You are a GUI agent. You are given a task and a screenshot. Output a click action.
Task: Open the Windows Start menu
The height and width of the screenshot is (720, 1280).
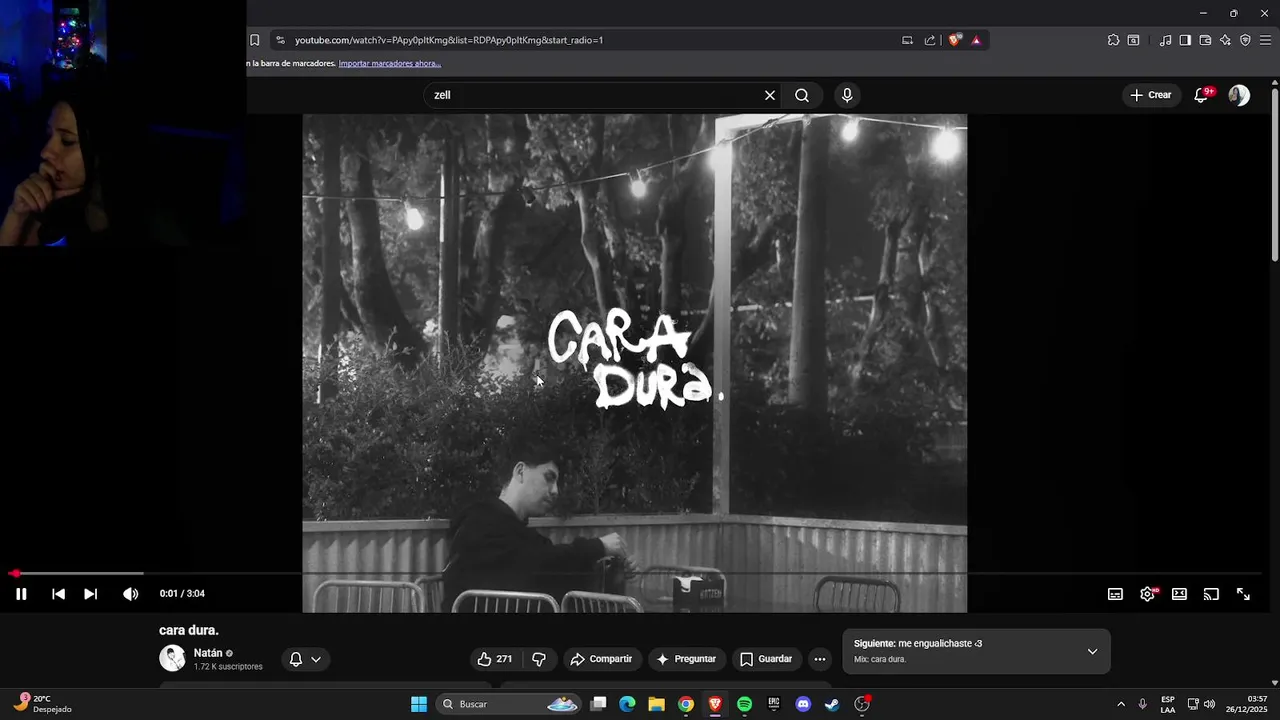pos(419,704)
